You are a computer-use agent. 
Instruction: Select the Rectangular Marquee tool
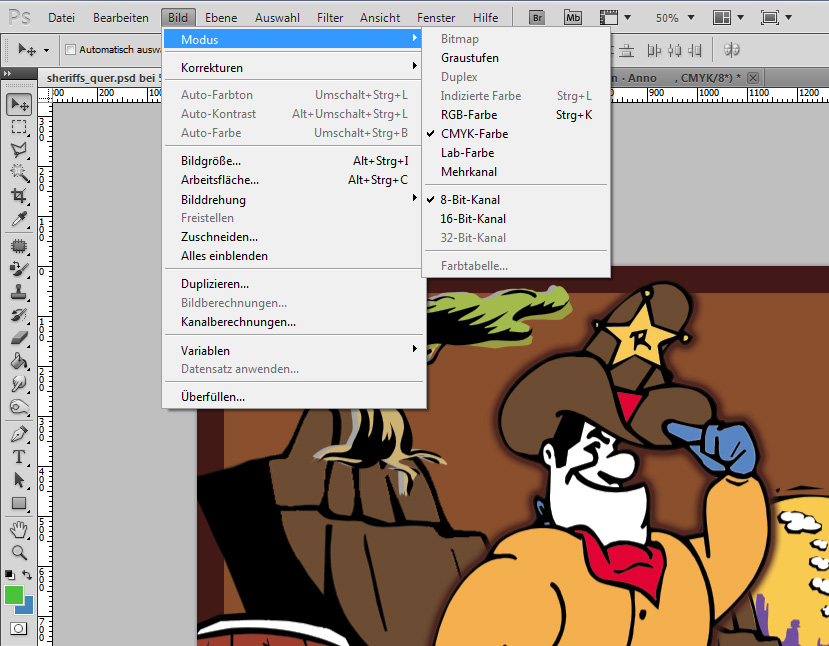tap(19, 127)
